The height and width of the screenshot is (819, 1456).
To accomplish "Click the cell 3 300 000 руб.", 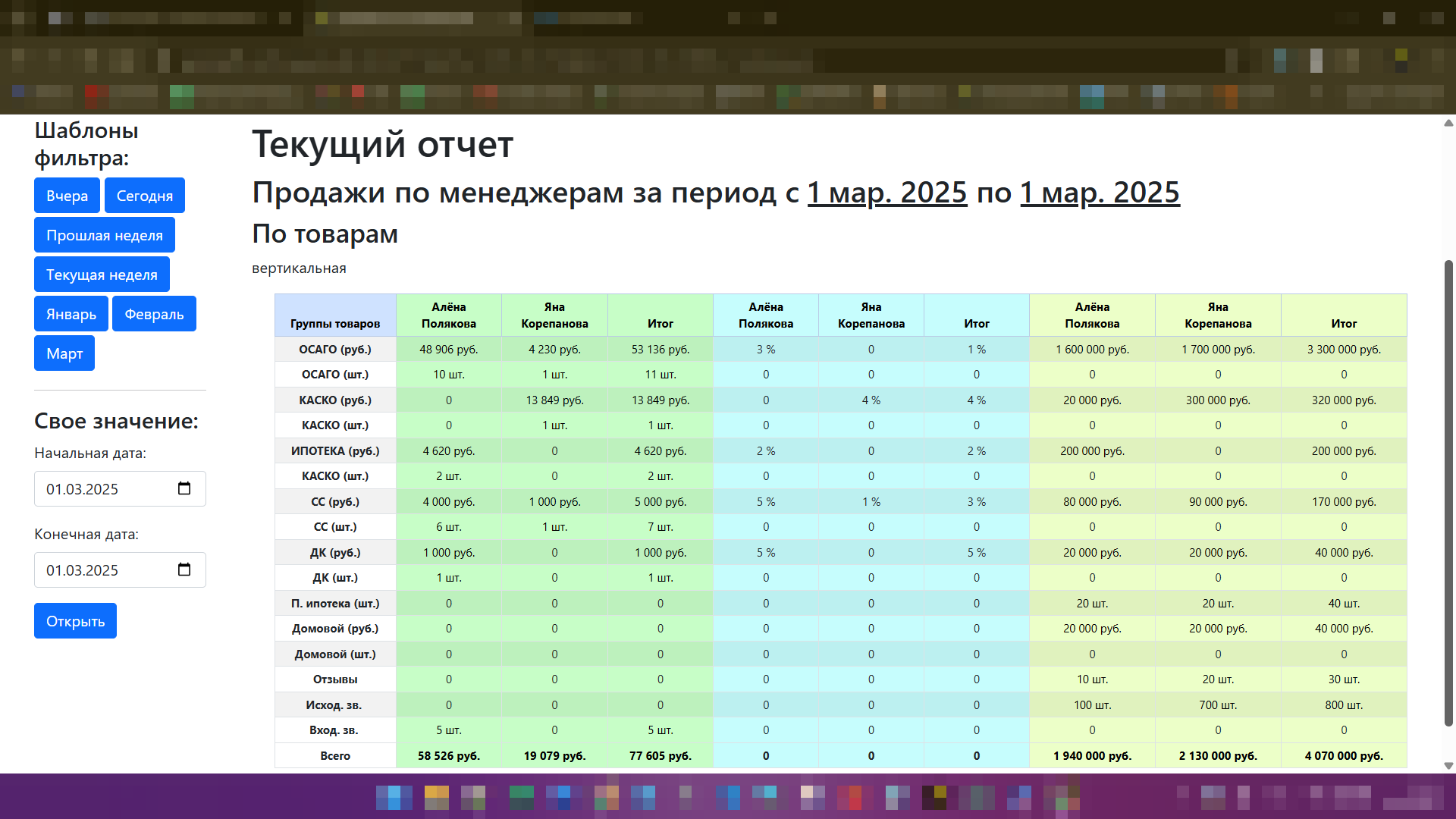I will pos(1344,350).
